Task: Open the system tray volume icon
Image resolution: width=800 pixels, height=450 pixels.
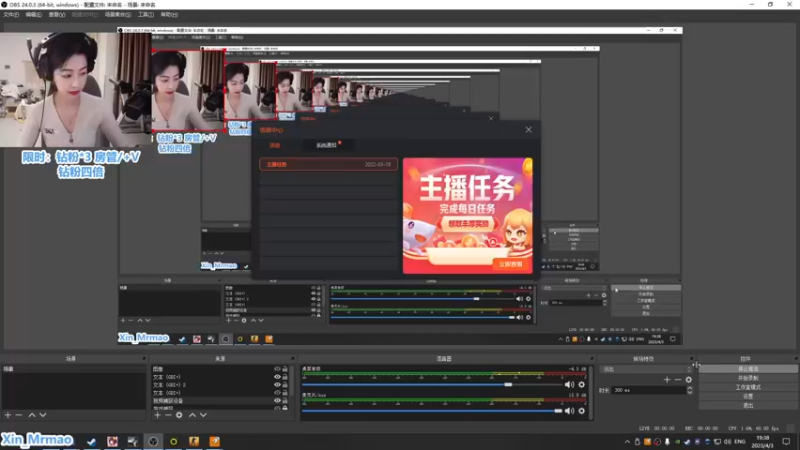Action: [x=728, y=442]
